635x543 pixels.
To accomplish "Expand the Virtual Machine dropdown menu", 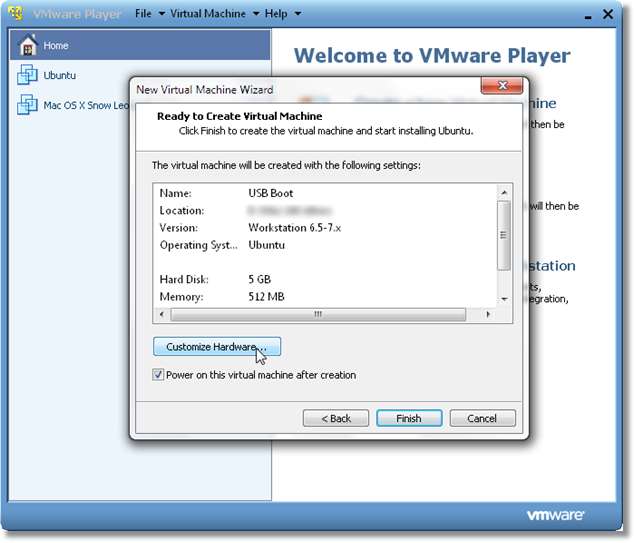I will (214, 14).
